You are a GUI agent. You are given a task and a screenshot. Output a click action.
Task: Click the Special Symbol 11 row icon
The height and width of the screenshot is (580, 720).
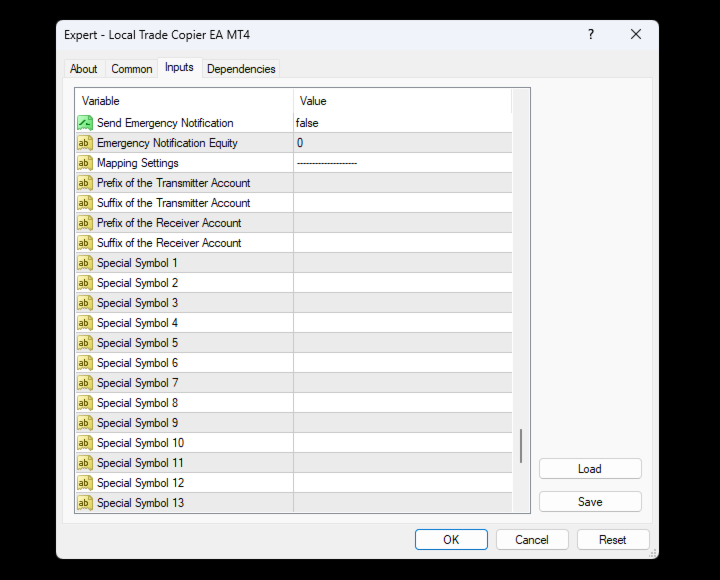coord(85,463)
